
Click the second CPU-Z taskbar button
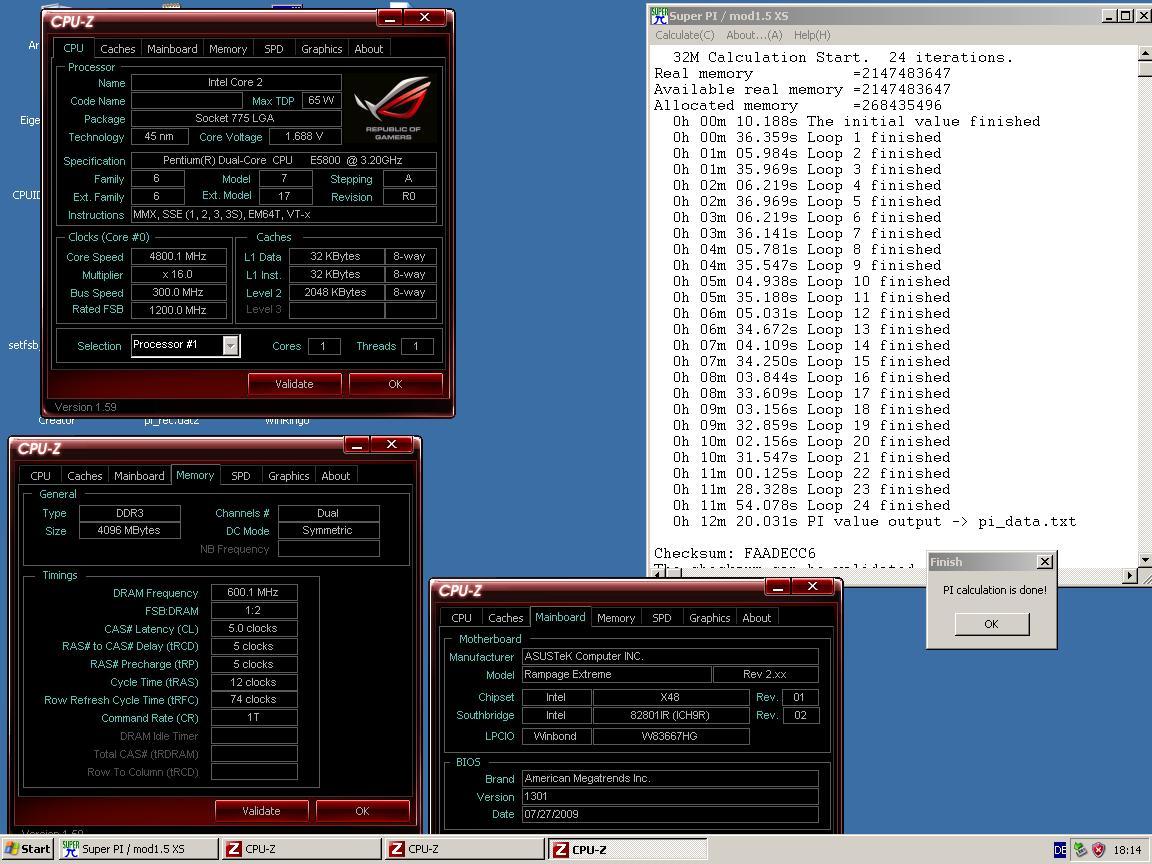pyautogui.click(x=464, y=849)
